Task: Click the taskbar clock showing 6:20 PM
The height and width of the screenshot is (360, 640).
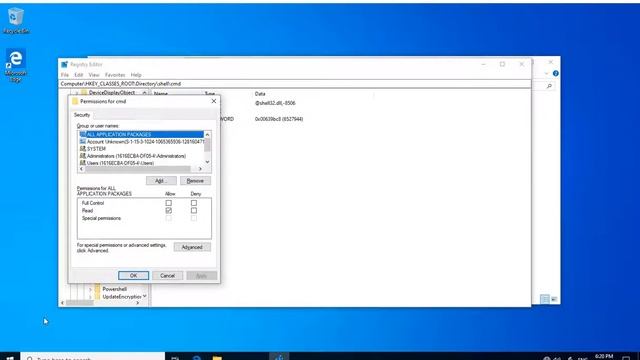Action: pos(604,357)
